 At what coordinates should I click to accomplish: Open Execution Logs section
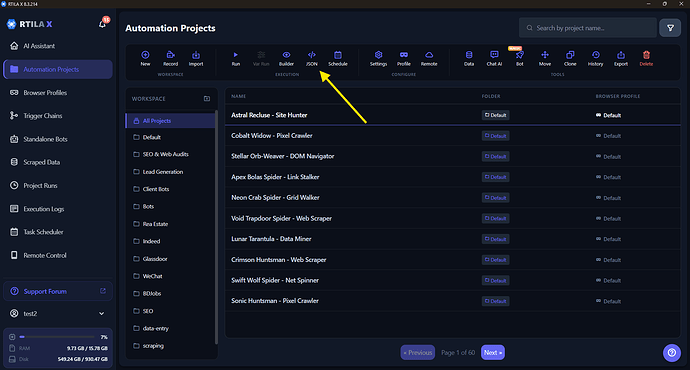pos(58,209)
